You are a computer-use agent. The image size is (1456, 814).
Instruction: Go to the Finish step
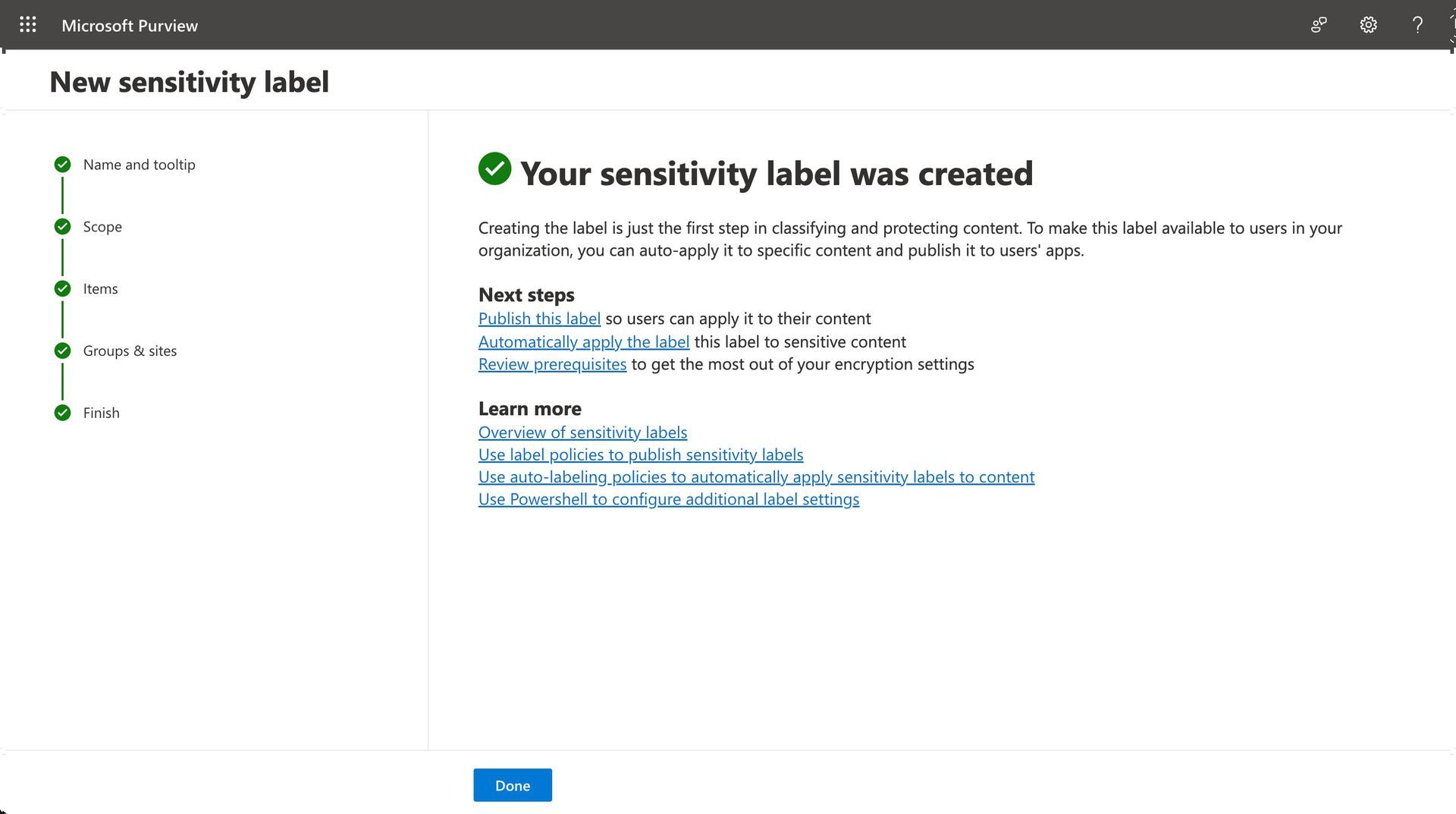tap(102, 413)
